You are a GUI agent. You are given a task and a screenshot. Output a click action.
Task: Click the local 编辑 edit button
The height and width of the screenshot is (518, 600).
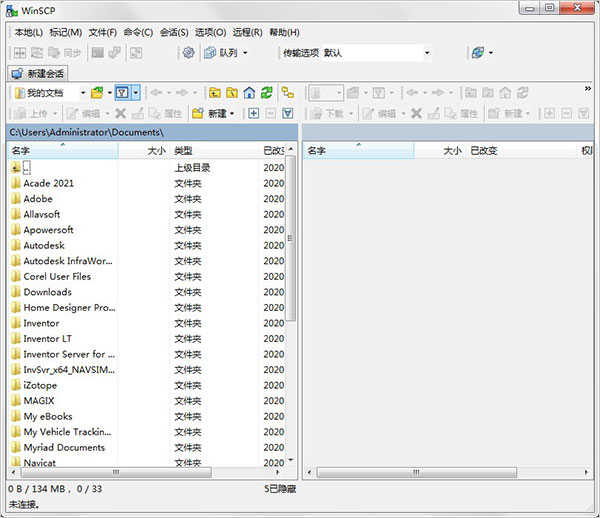point(83,113)
